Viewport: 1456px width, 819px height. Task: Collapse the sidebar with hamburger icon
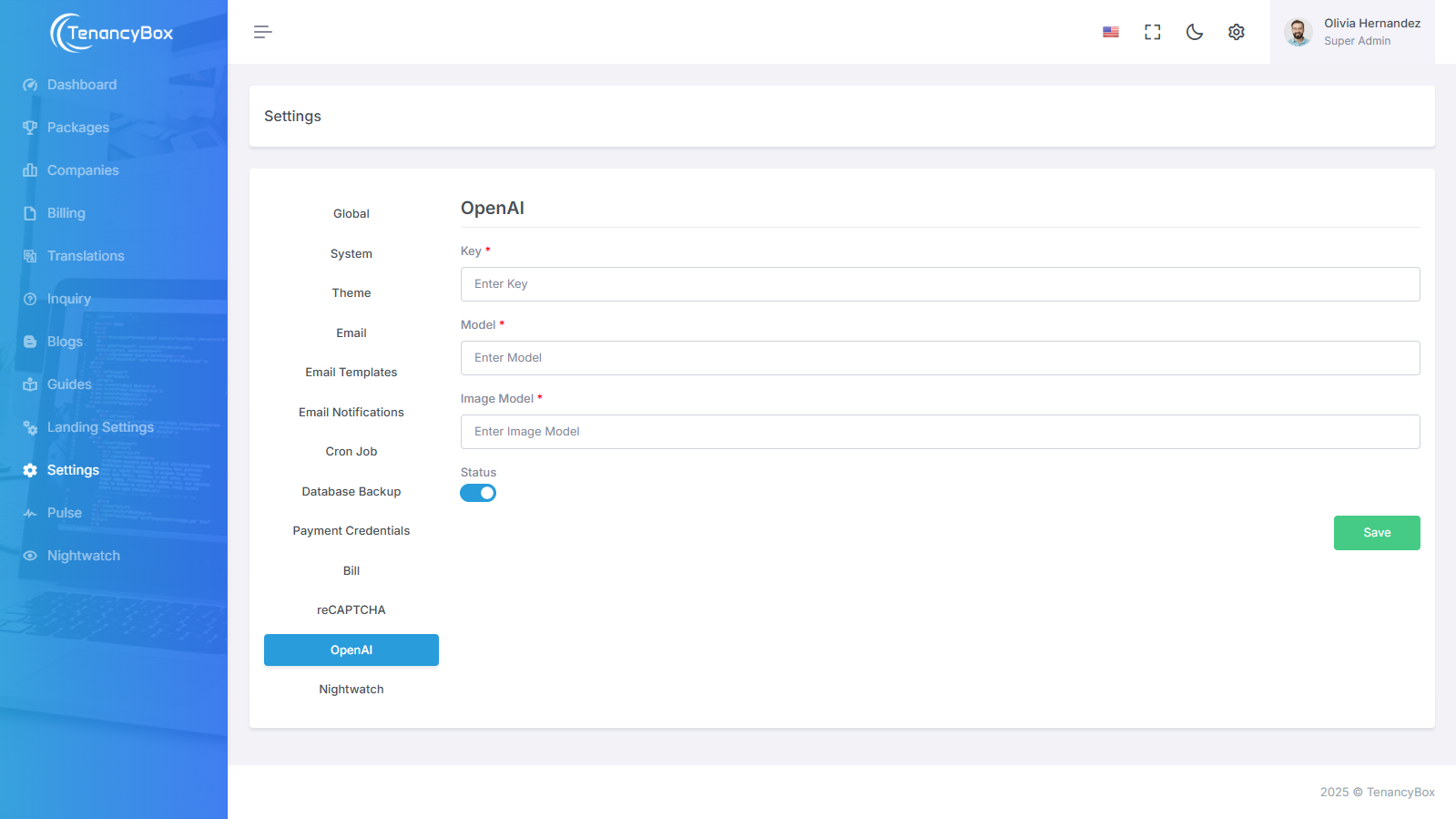point(263,32)
